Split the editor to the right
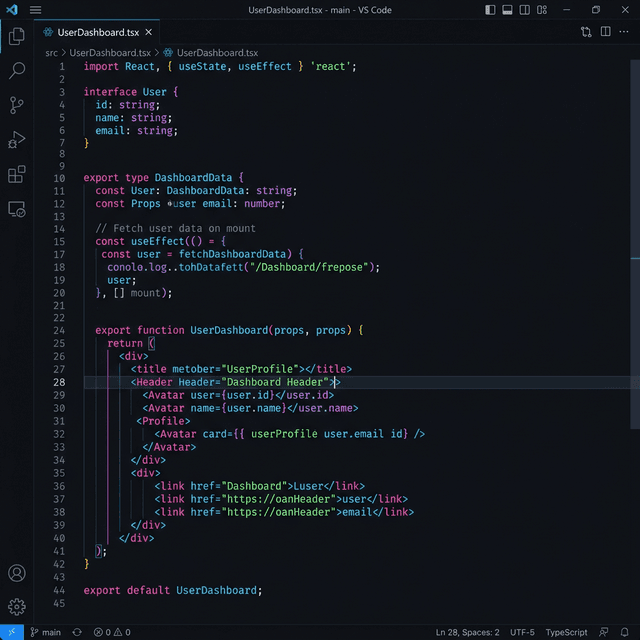The image size is (640, 640). [x=606, y=32]
